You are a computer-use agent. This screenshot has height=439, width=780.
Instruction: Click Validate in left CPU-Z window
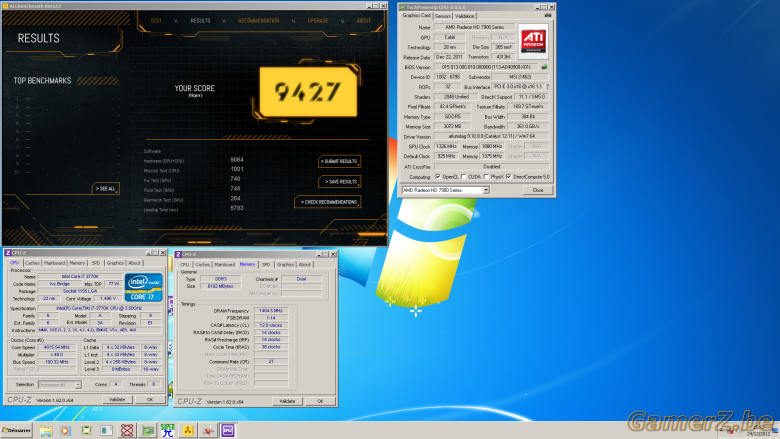pos(117,400)
